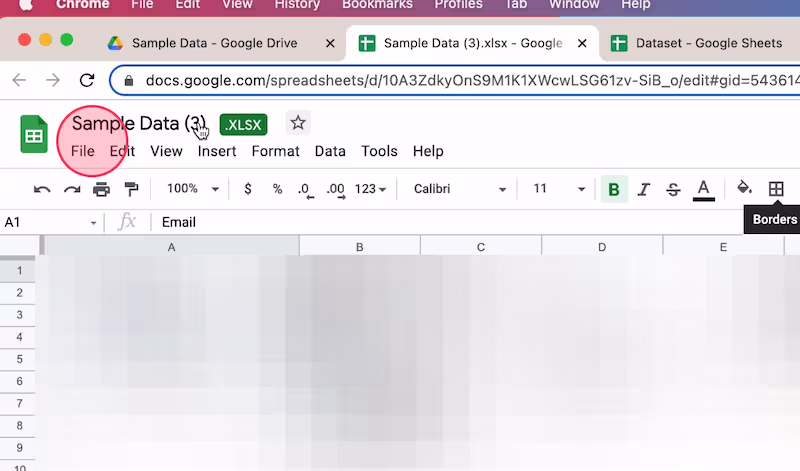
Task: Click the .XLSX file badge
Action: [243, 125]
